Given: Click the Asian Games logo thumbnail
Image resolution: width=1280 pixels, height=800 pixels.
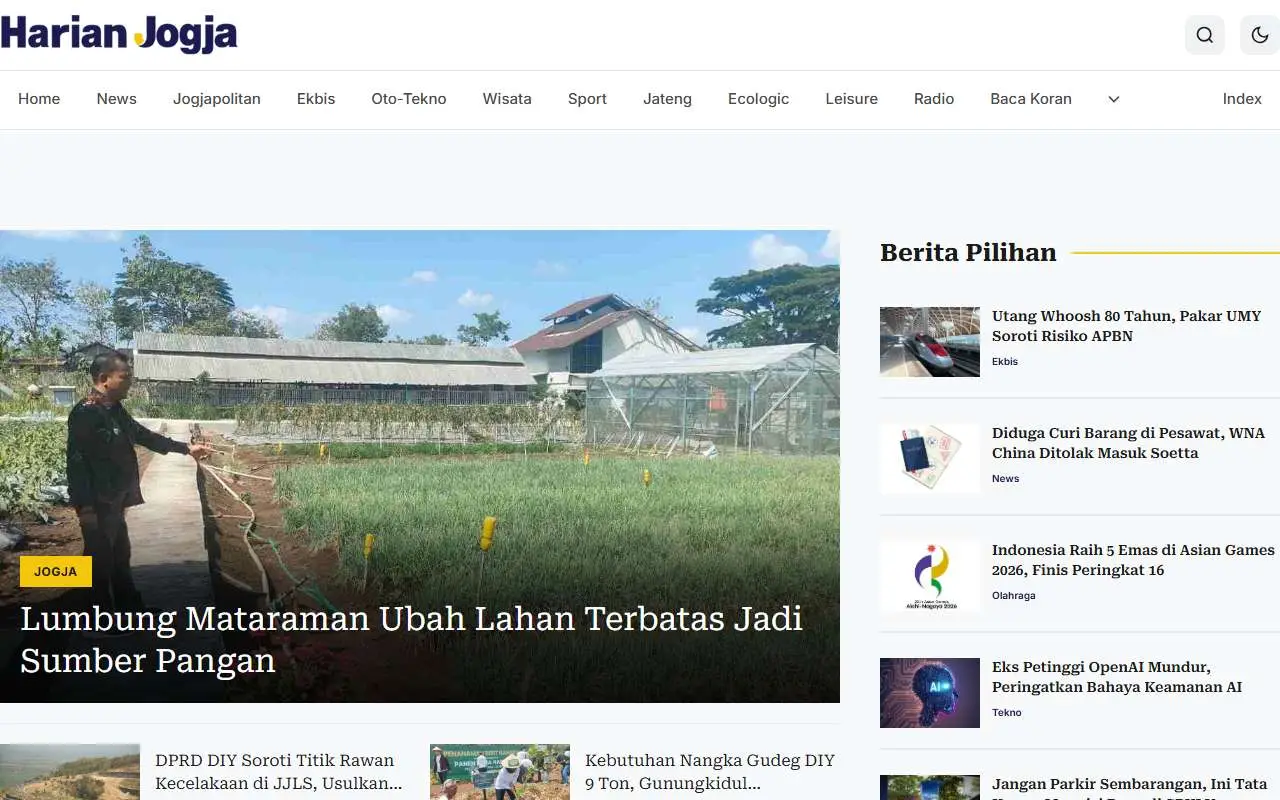Looking at the screenshot, I should tap(930, 576).
